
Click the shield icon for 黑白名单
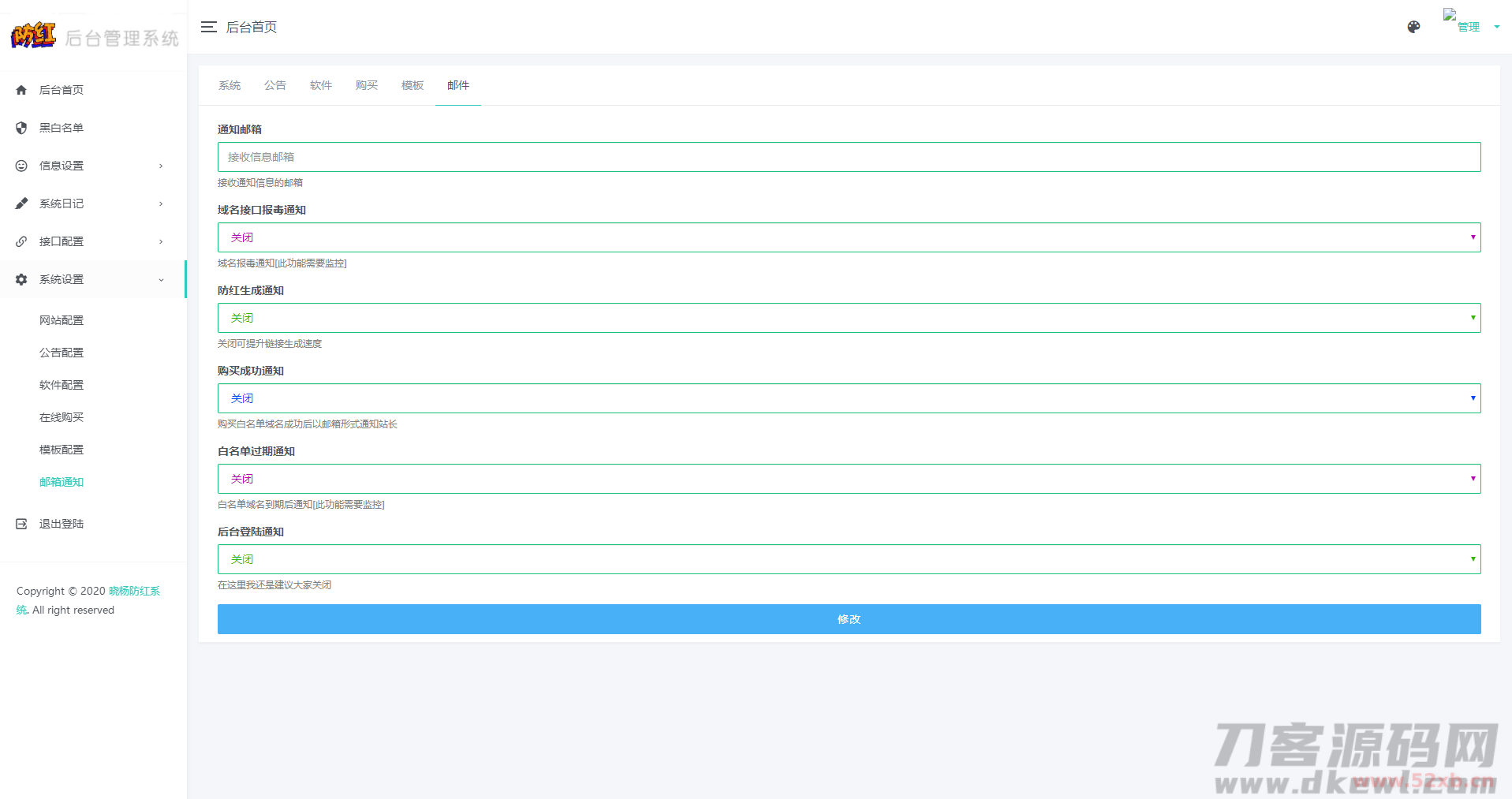(21, 128)
